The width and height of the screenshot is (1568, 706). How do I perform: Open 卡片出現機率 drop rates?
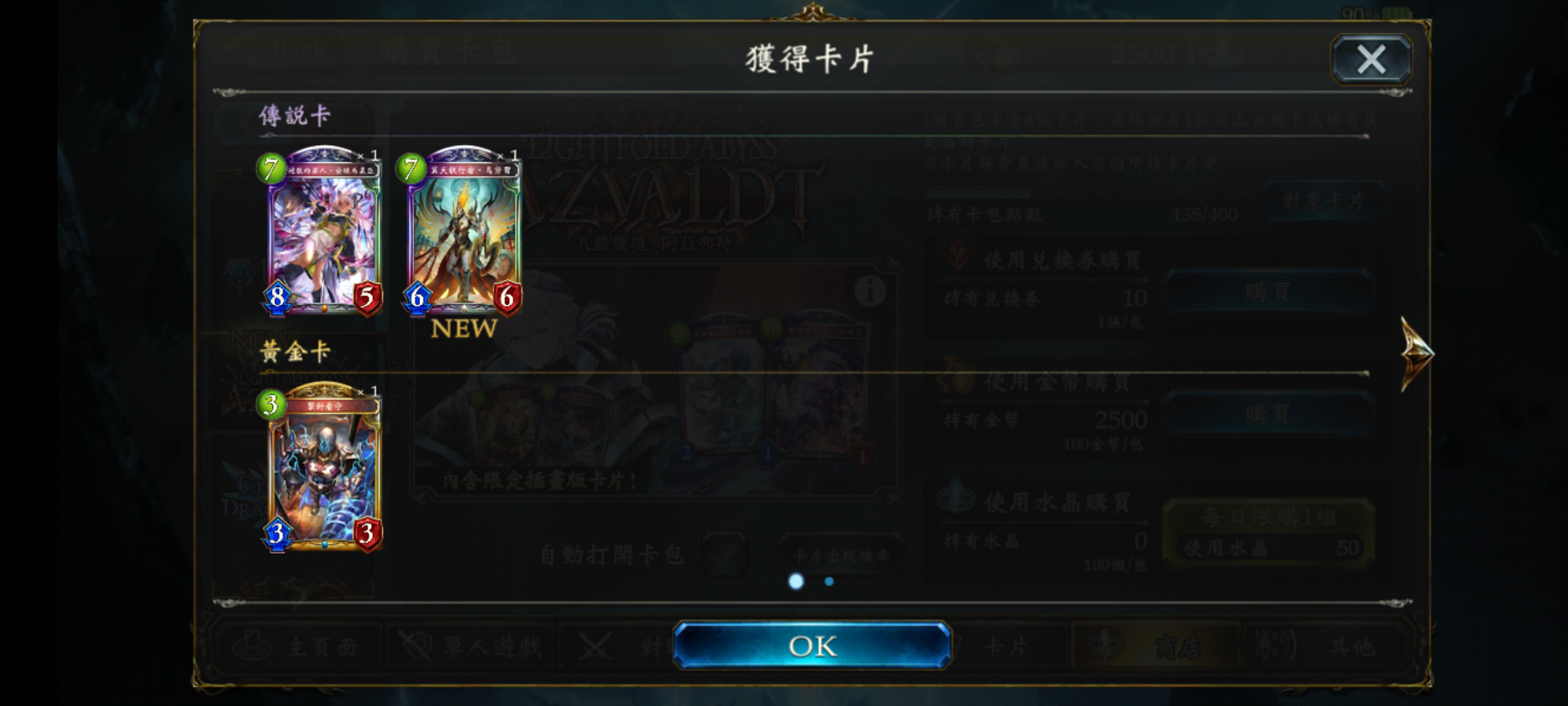pos(841,556)
